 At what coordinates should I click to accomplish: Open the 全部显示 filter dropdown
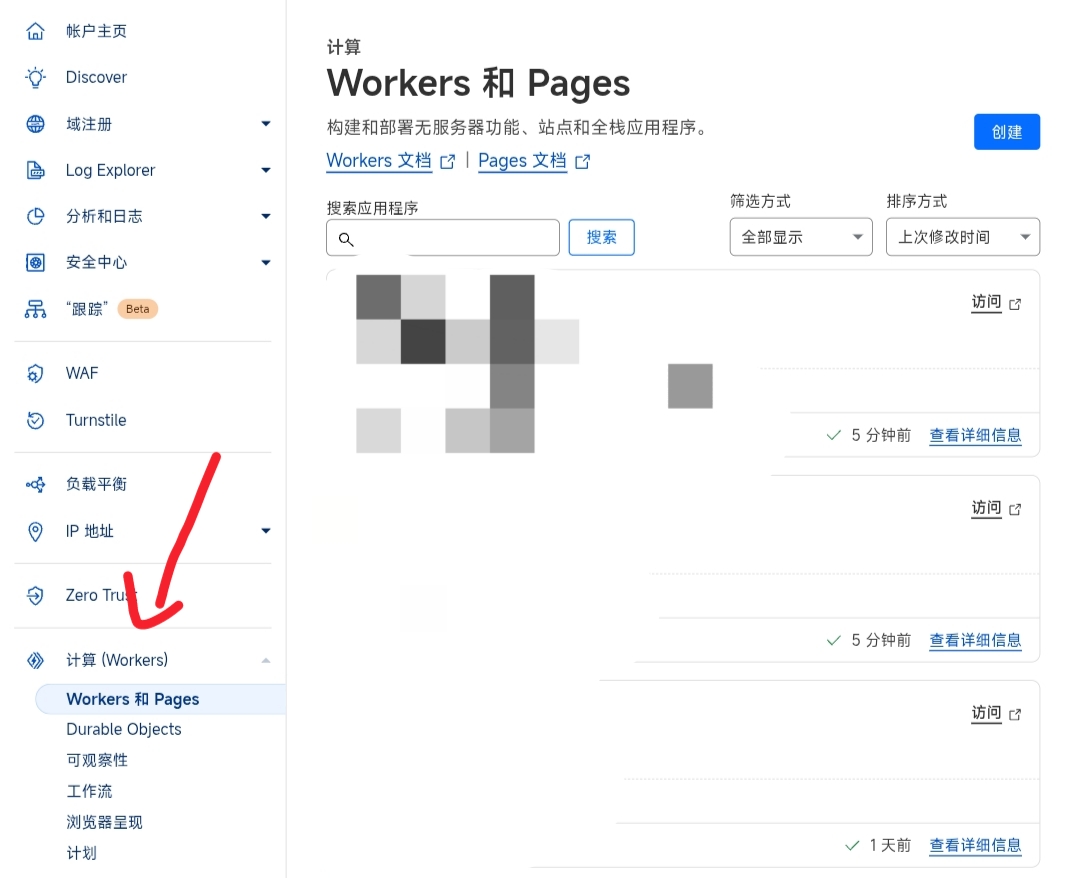pos(800,237)
